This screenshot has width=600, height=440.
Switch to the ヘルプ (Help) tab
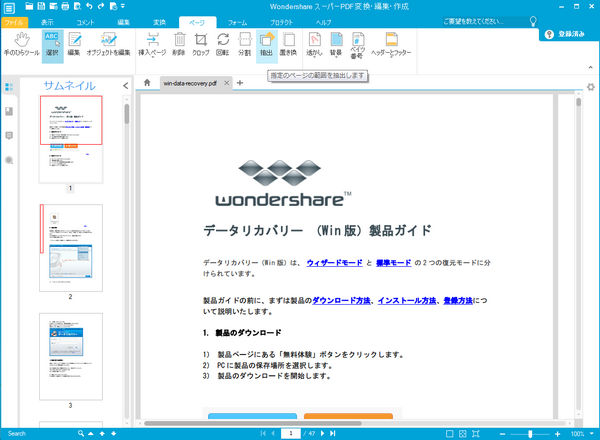[323, 23]
